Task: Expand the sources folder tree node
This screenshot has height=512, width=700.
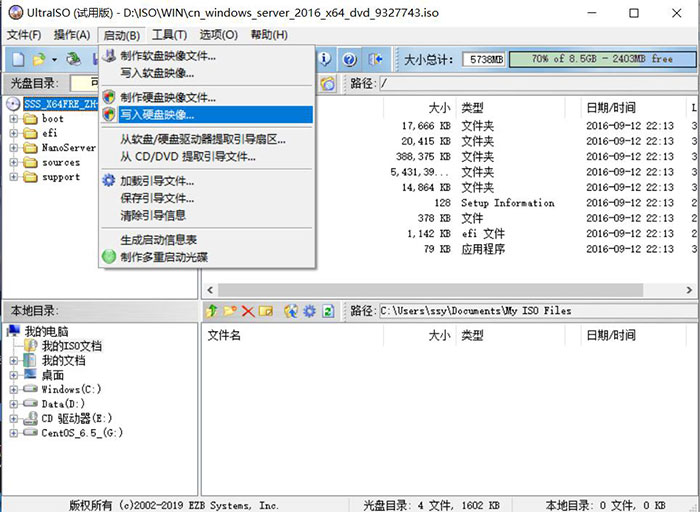Action: point(13,162)
